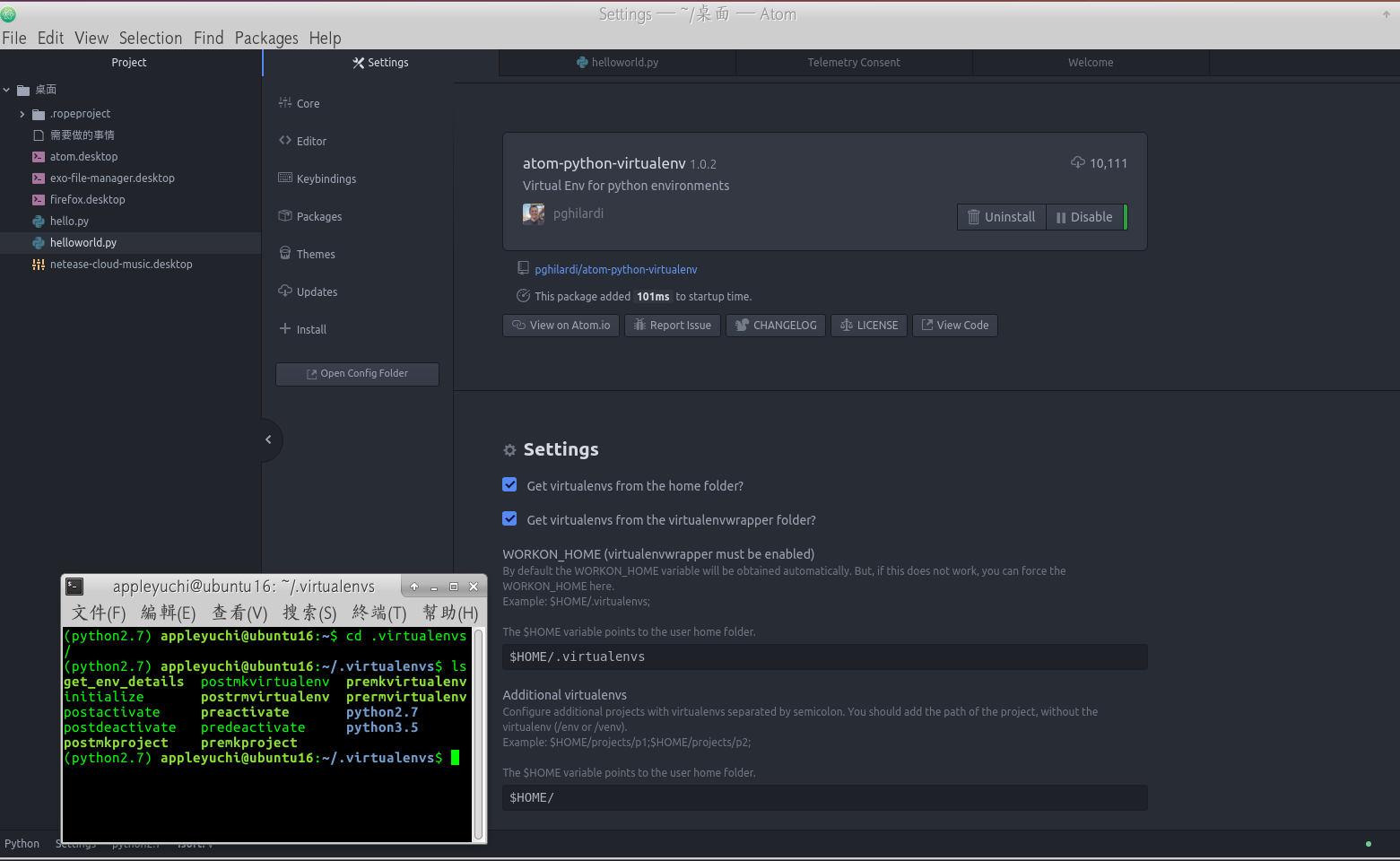Click the startup time clock icon
The image size is (1400, 861).
[524, 296]
